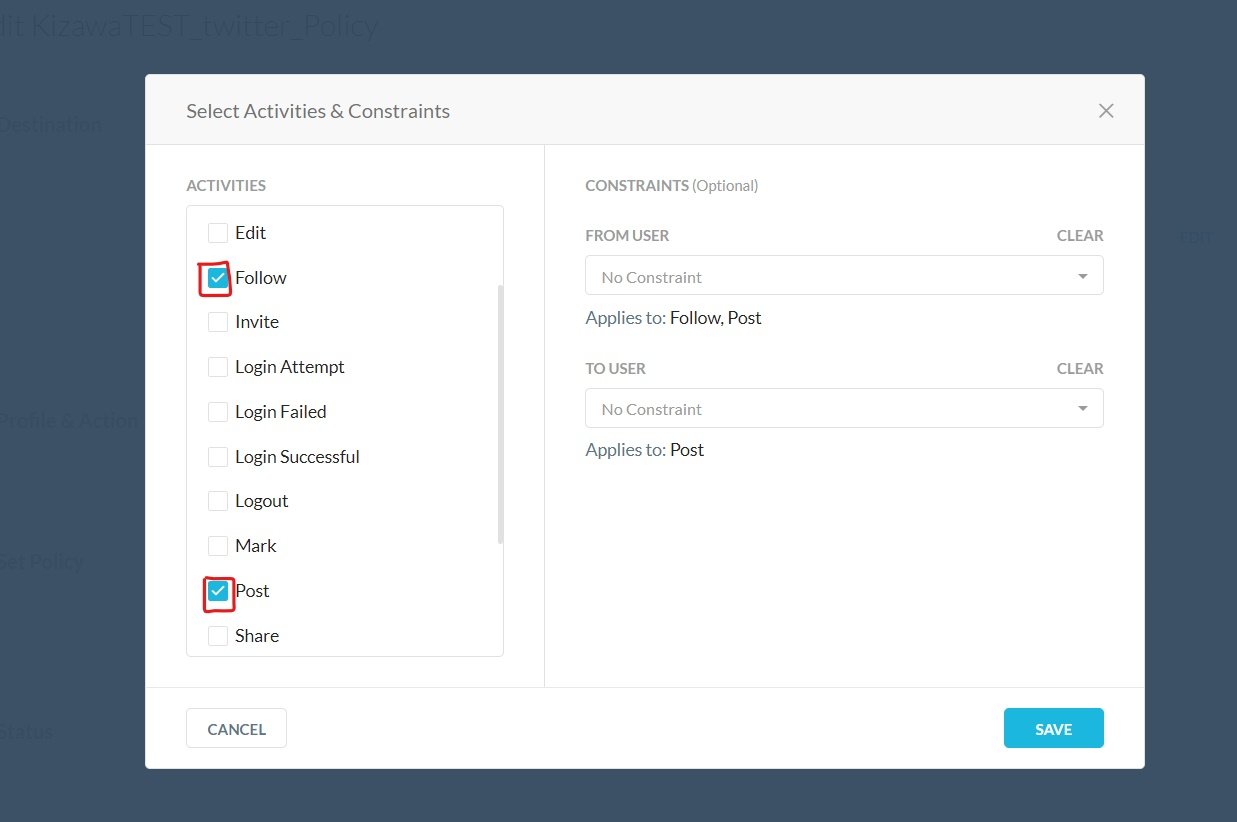Check the Login Successful checkbox
Screen dimensions: 1237x822
[218, 457]
